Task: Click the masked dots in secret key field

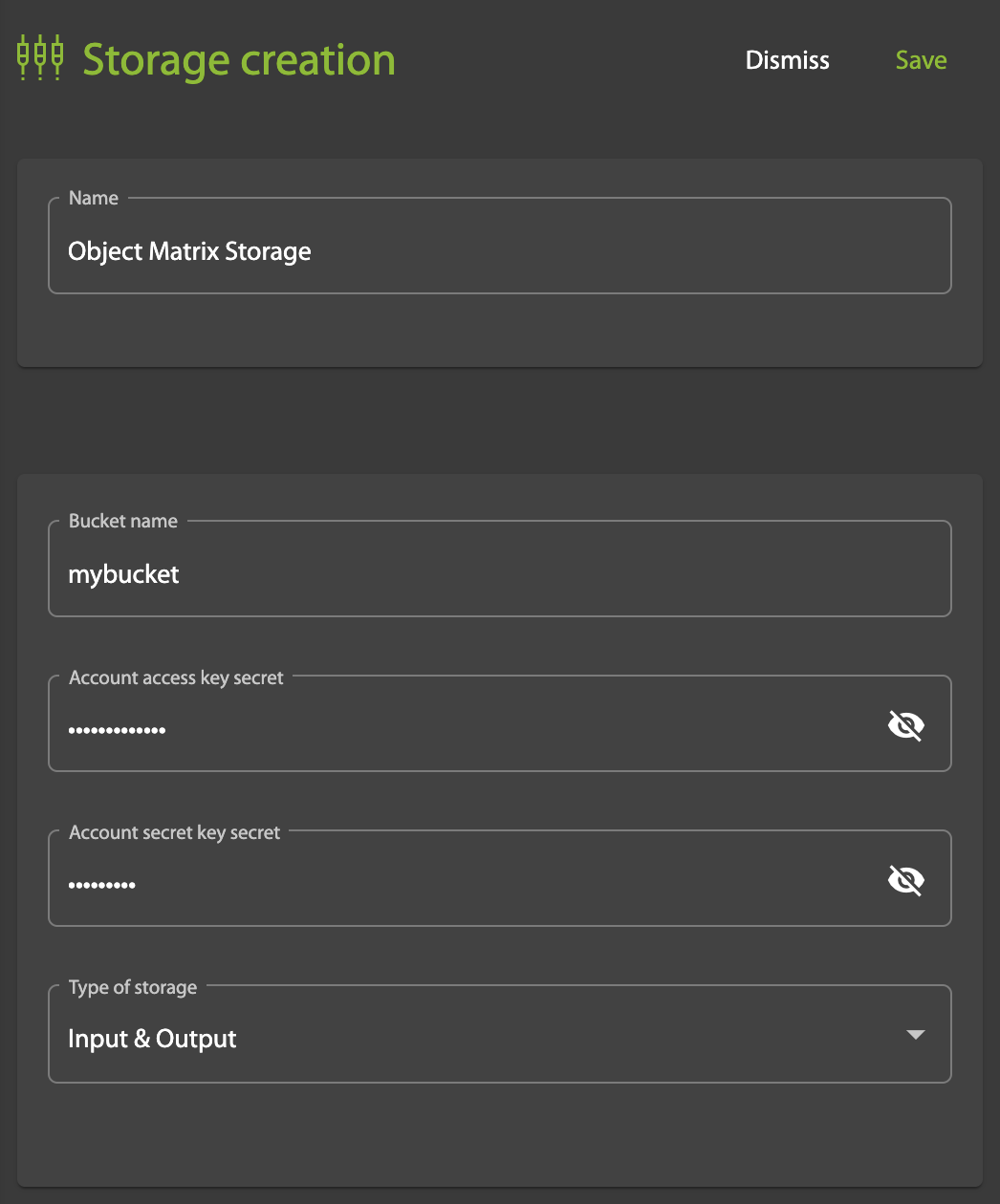Action: pos(101,885)
